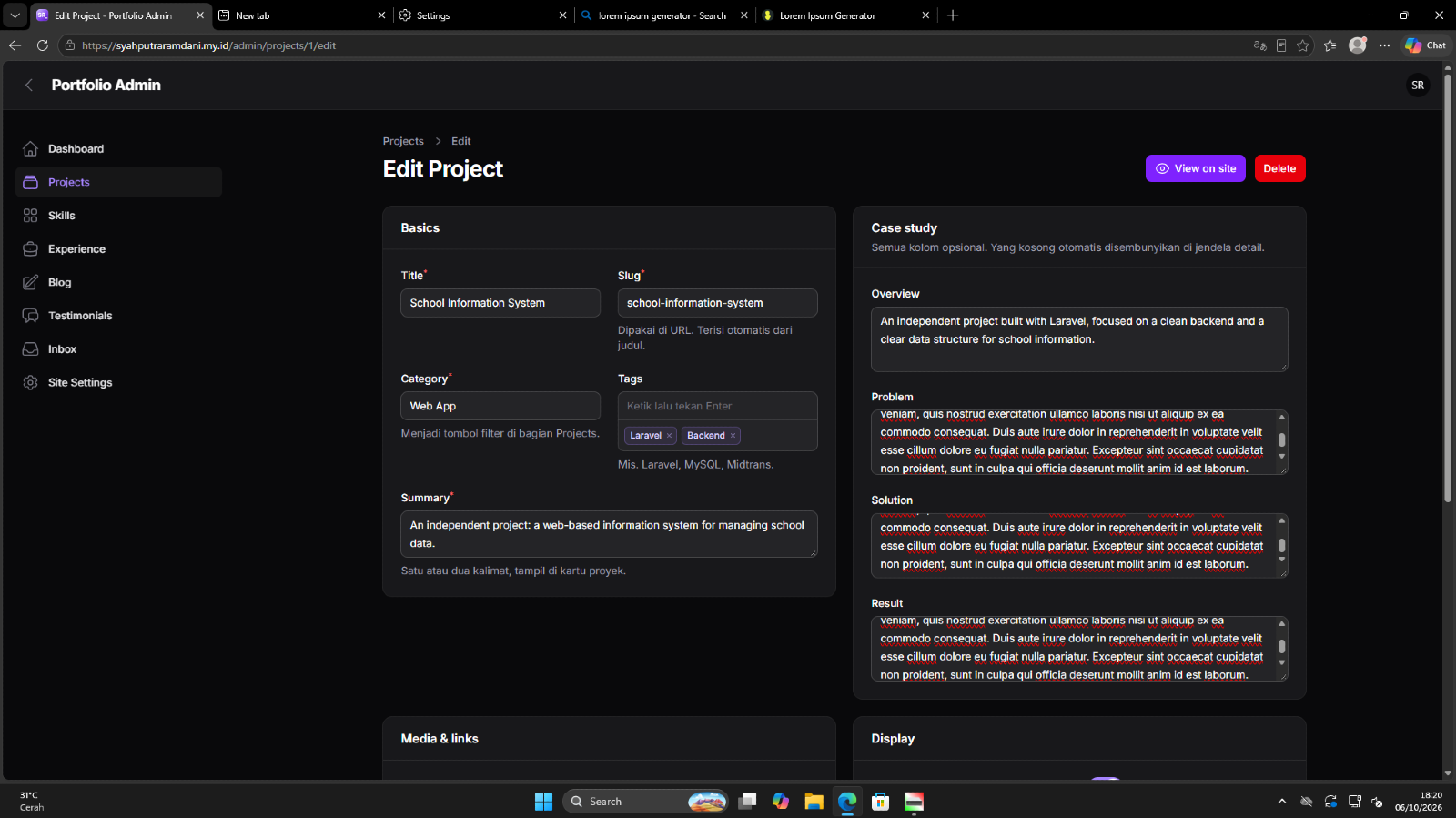The width and height of the screenshot is (1456, 818).
Task: Click into the Overview textarea
Action: tap(1079, 339)
